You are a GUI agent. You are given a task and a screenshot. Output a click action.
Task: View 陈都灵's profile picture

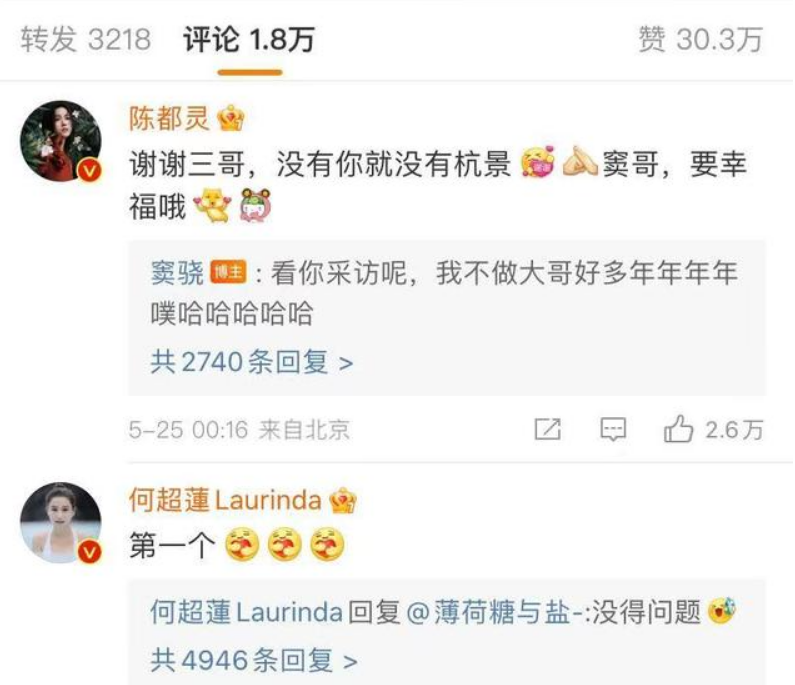click(x=60, y=141)
